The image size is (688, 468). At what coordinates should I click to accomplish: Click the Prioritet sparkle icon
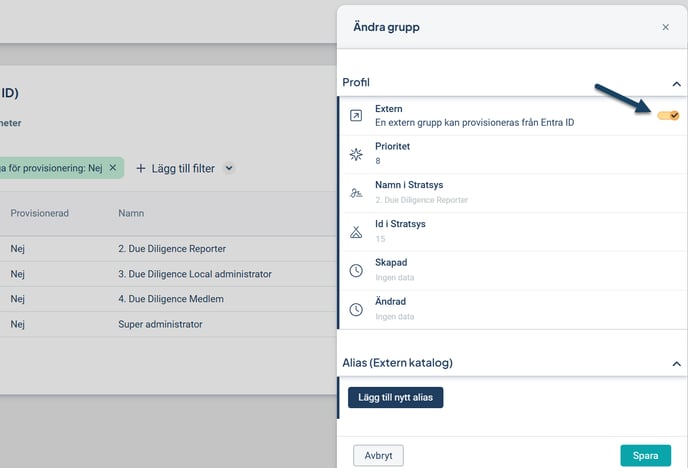point(356,154)
